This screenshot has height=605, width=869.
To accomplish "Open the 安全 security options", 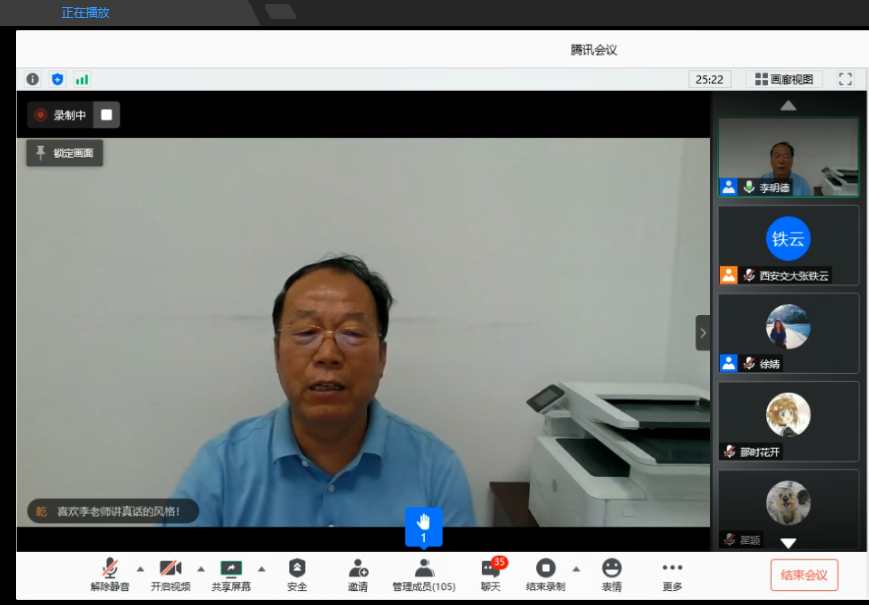I will 297,575.
